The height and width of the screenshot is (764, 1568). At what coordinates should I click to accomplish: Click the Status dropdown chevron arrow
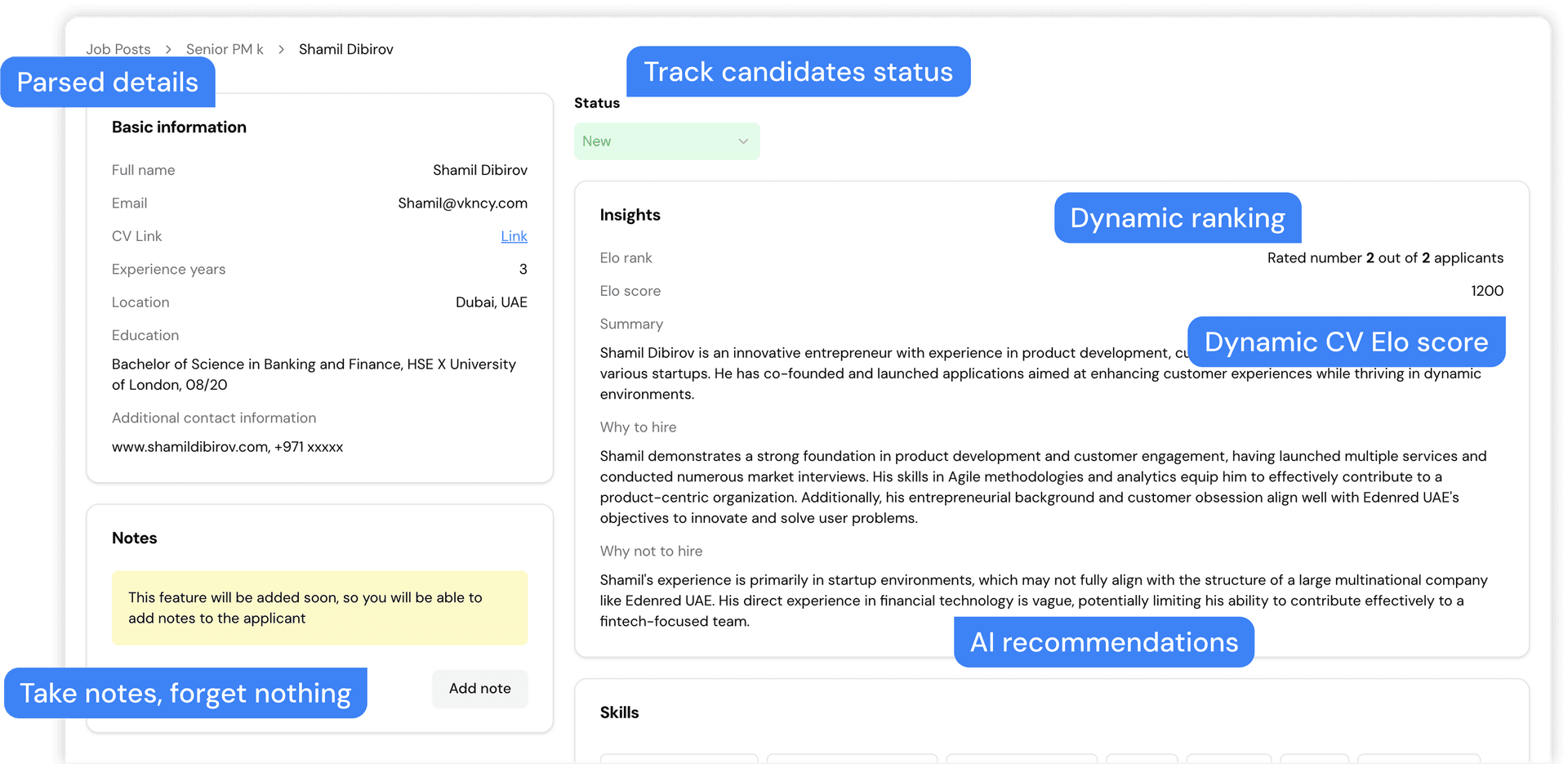click(743, 141)
